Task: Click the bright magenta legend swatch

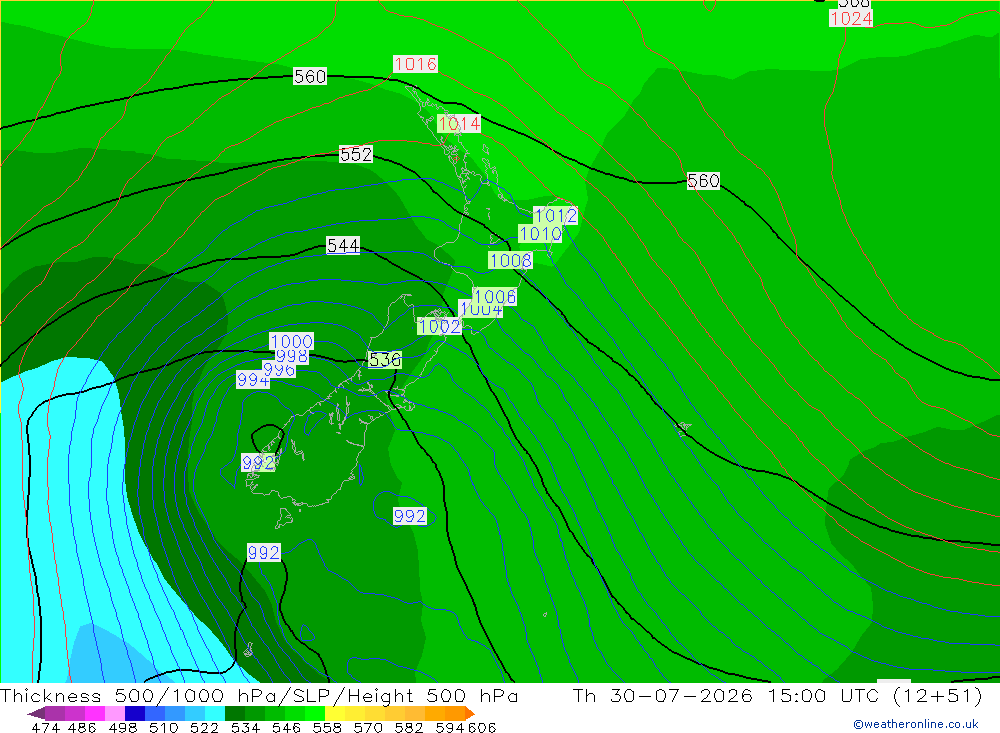Action: click(x=95, y=713)
